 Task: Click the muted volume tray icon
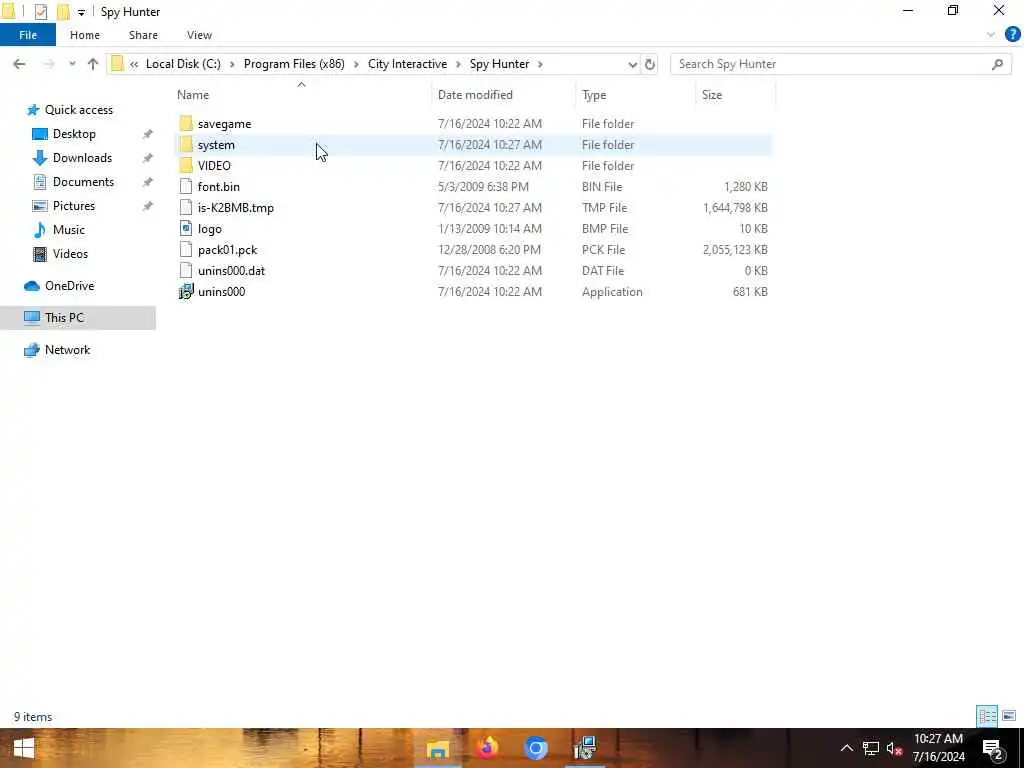pos(894,748)
